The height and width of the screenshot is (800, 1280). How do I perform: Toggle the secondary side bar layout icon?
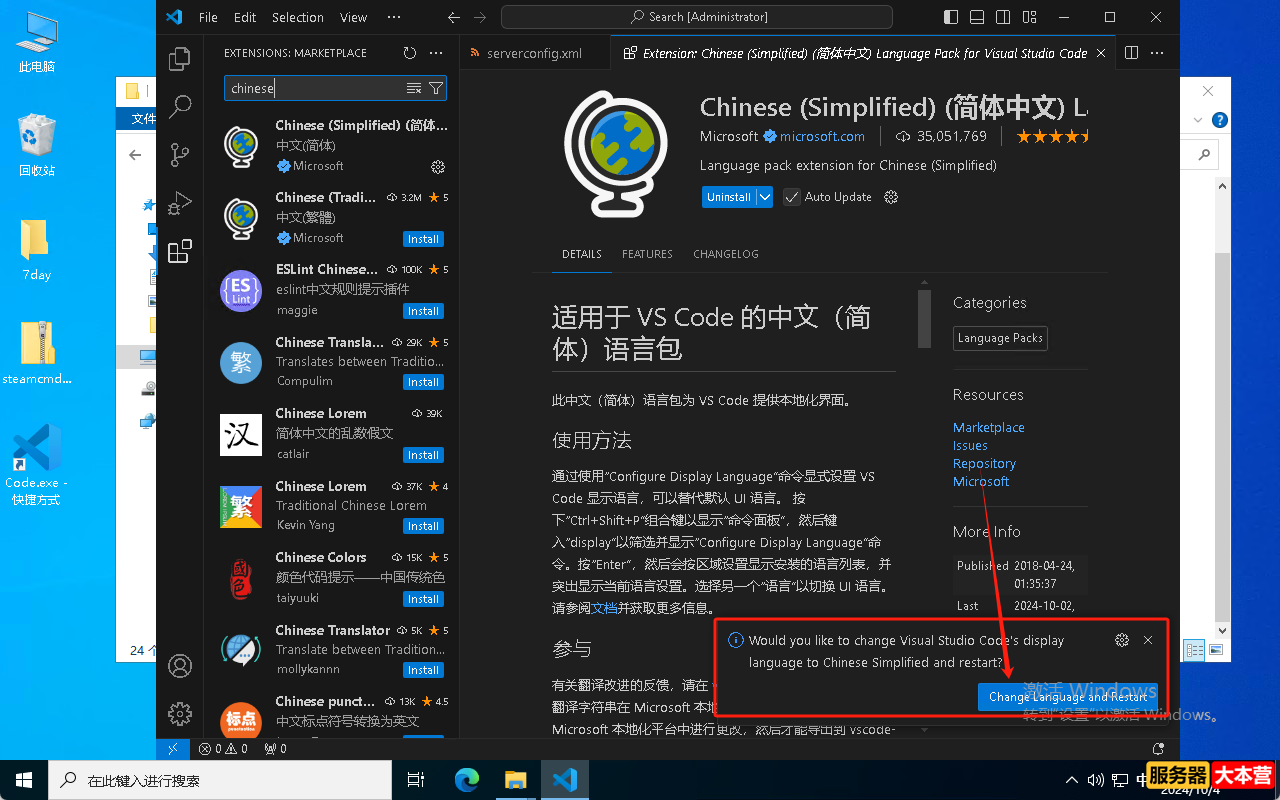(x=1002, y=17)
